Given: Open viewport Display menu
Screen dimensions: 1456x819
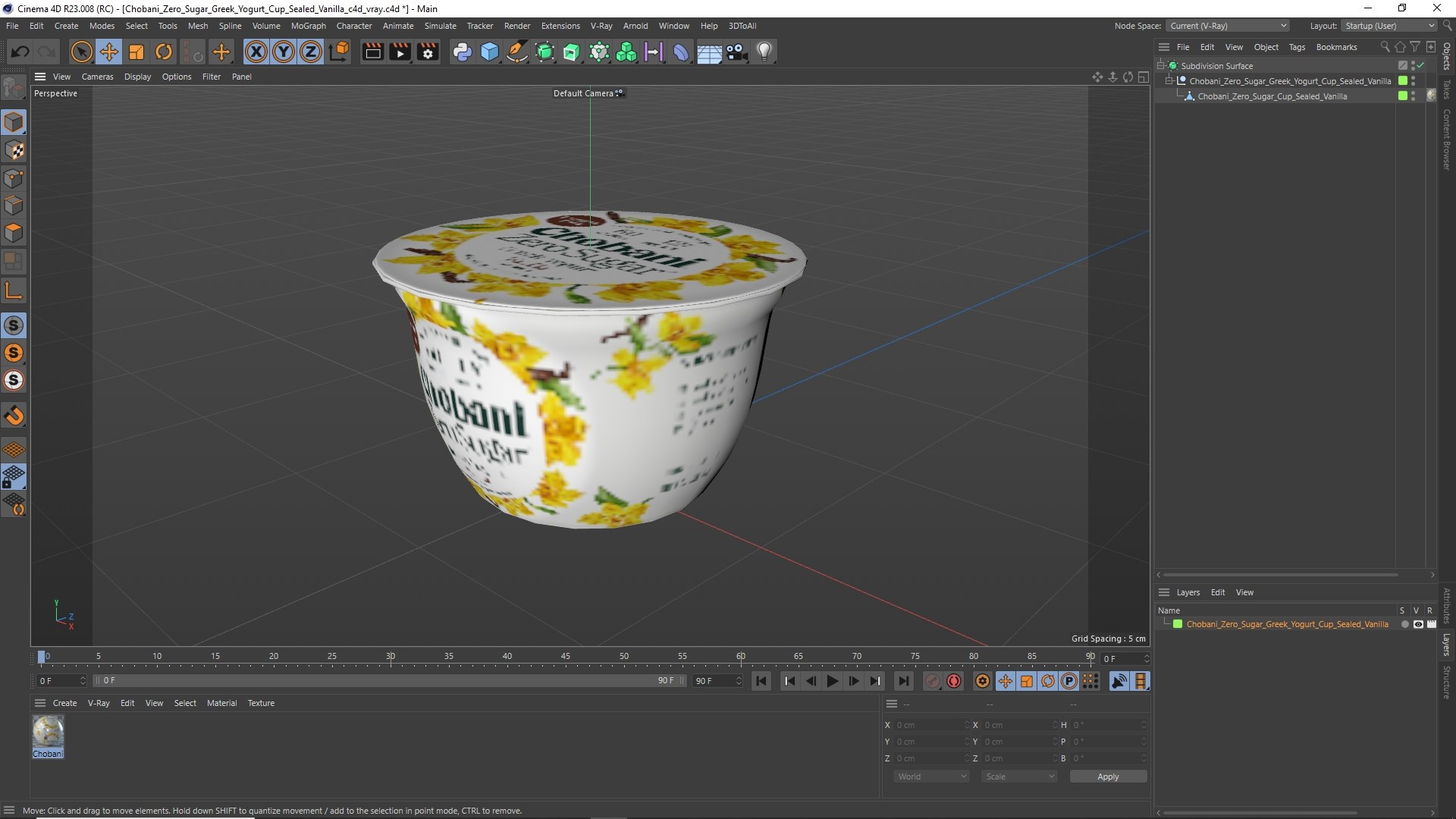Looking at the screenshot, I should point(137,77).
